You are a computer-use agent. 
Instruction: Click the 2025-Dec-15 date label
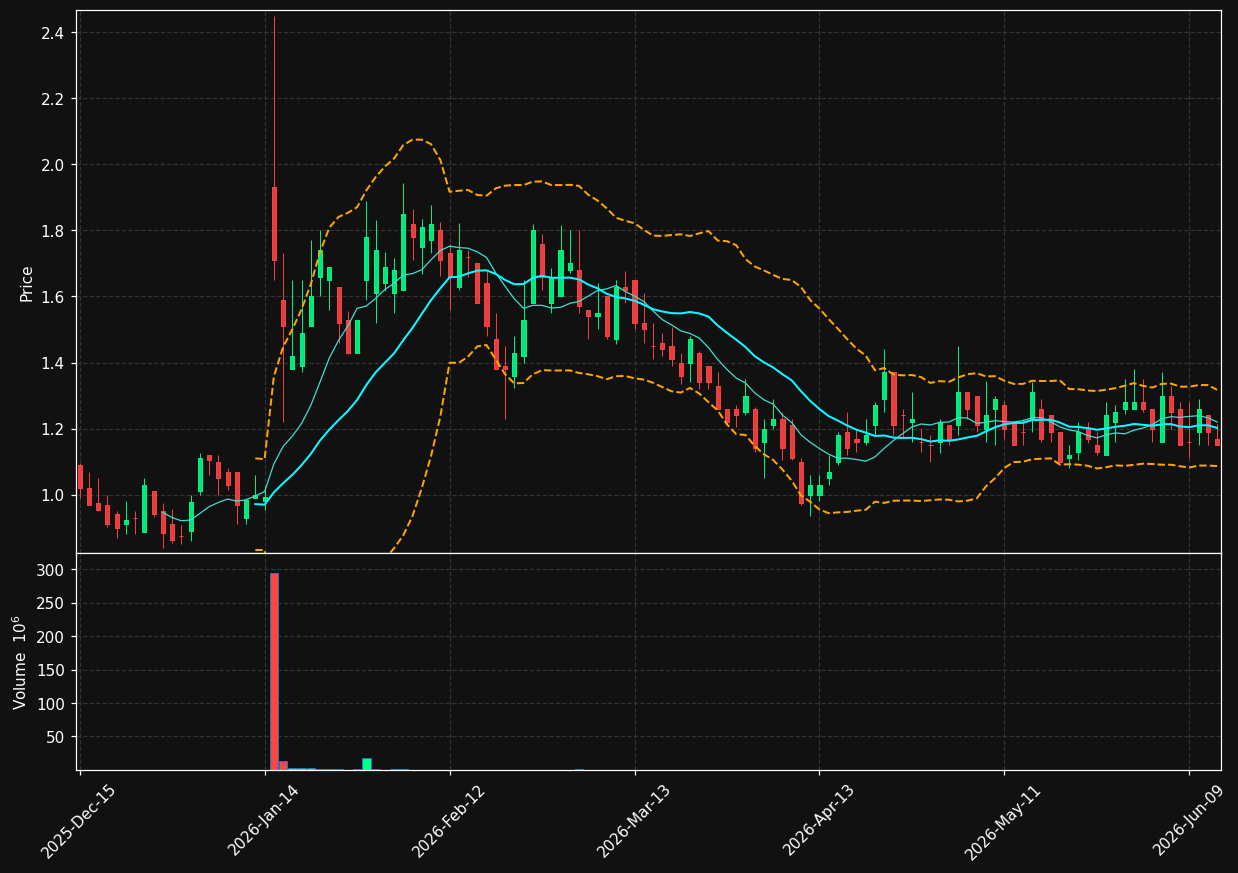78,821
